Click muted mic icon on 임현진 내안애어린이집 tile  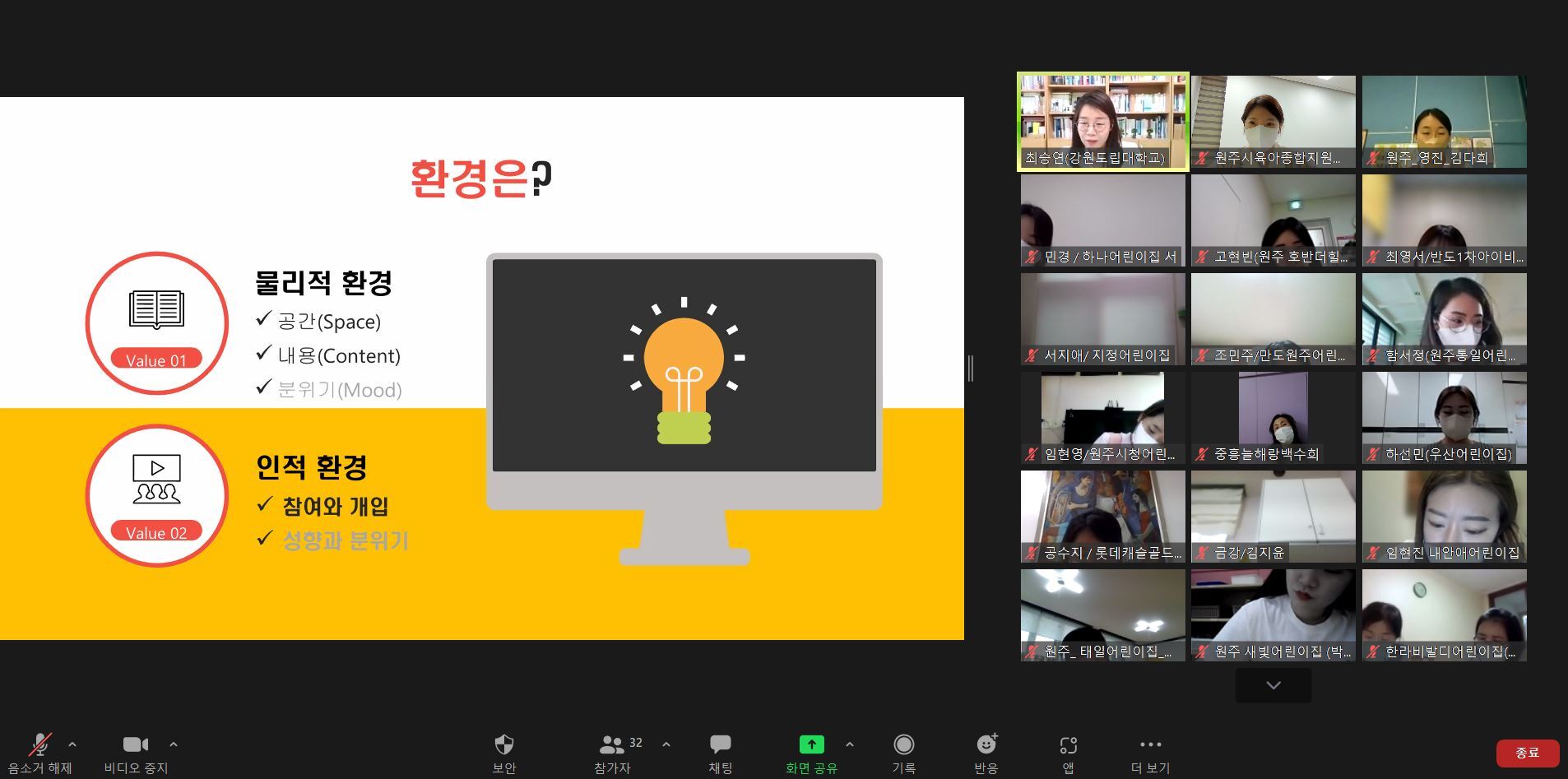1373,553
